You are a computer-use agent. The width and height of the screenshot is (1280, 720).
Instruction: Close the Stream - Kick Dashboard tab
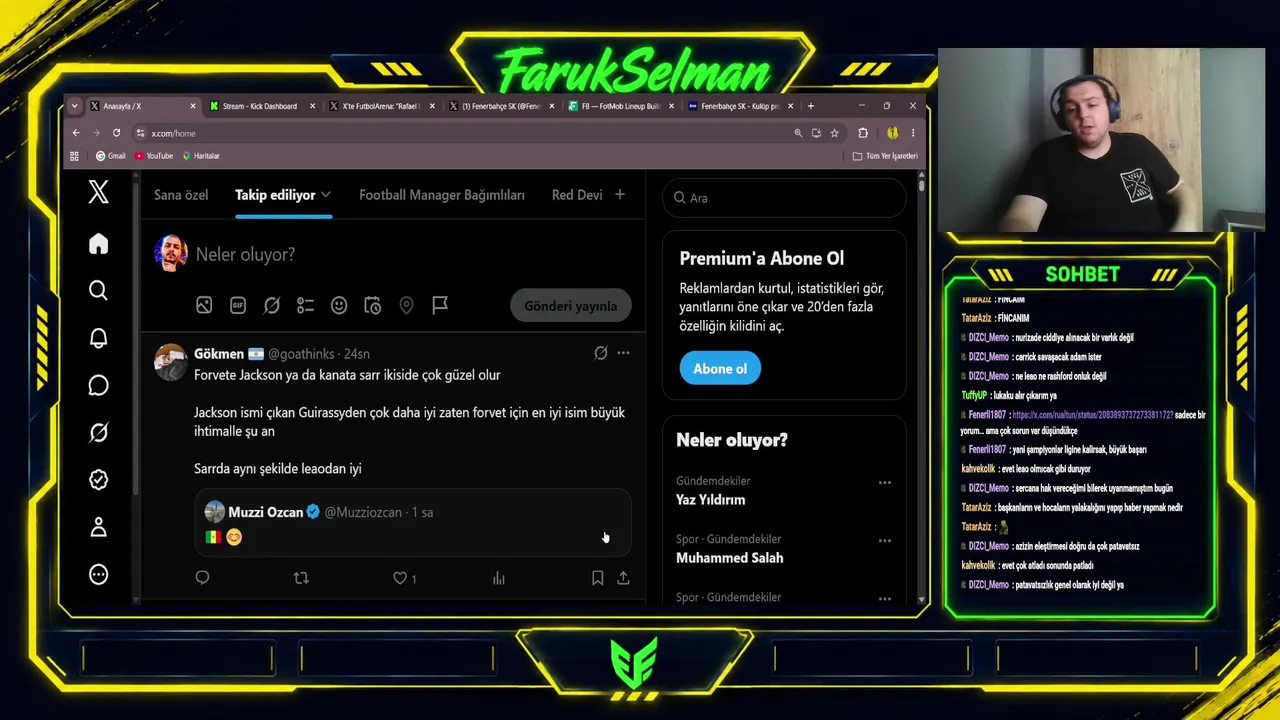(x=313, y=106)
